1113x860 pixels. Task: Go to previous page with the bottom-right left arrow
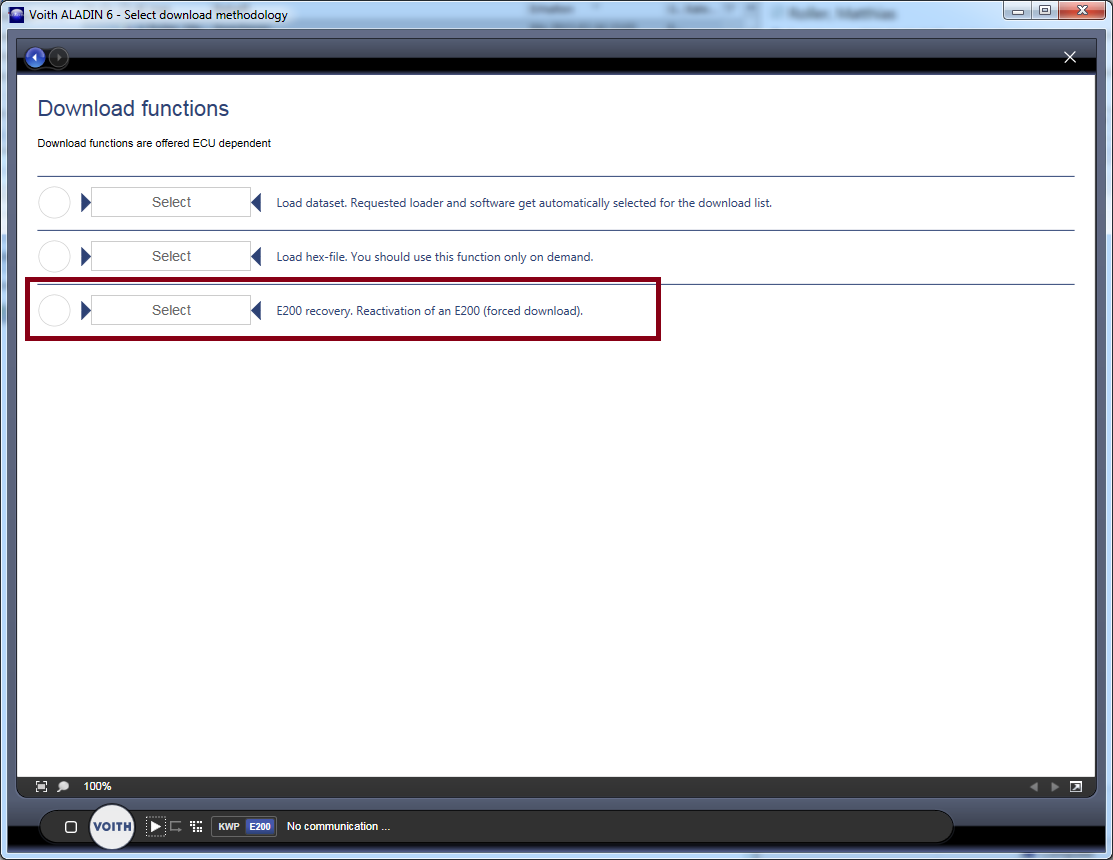point(1034,786)
